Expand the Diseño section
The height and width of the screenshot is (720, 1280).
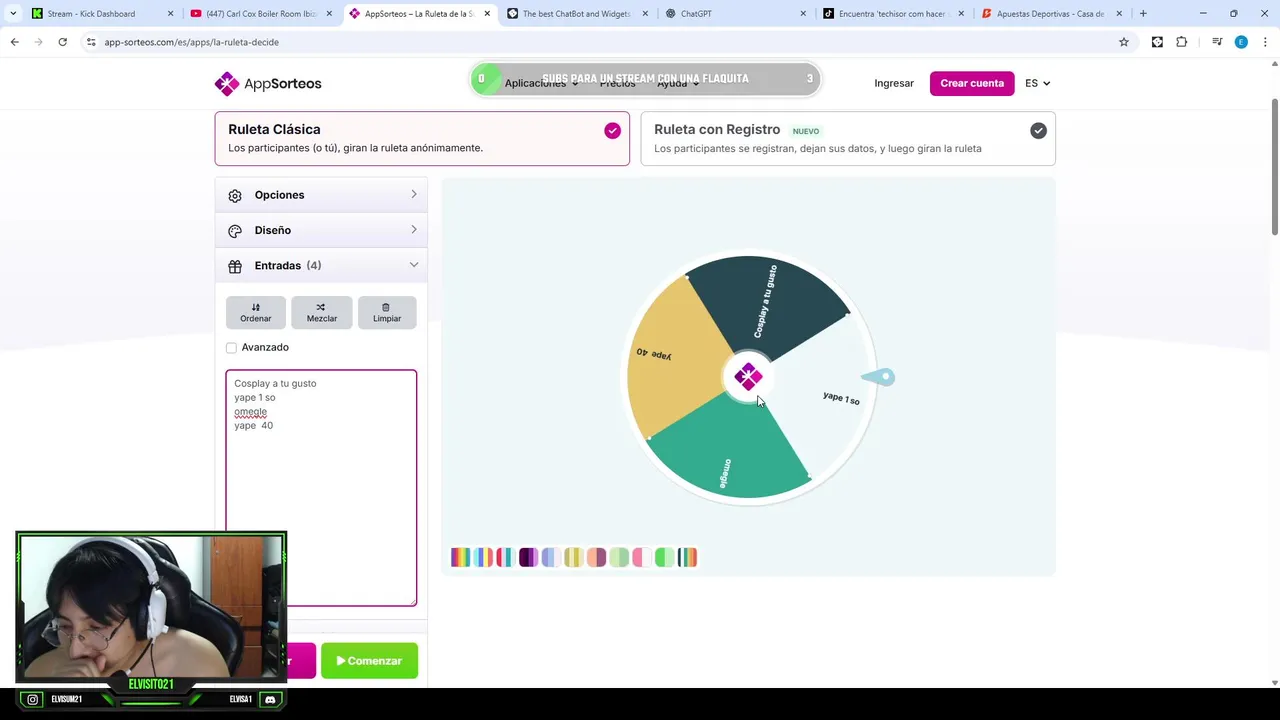click(x=321, y=230)
